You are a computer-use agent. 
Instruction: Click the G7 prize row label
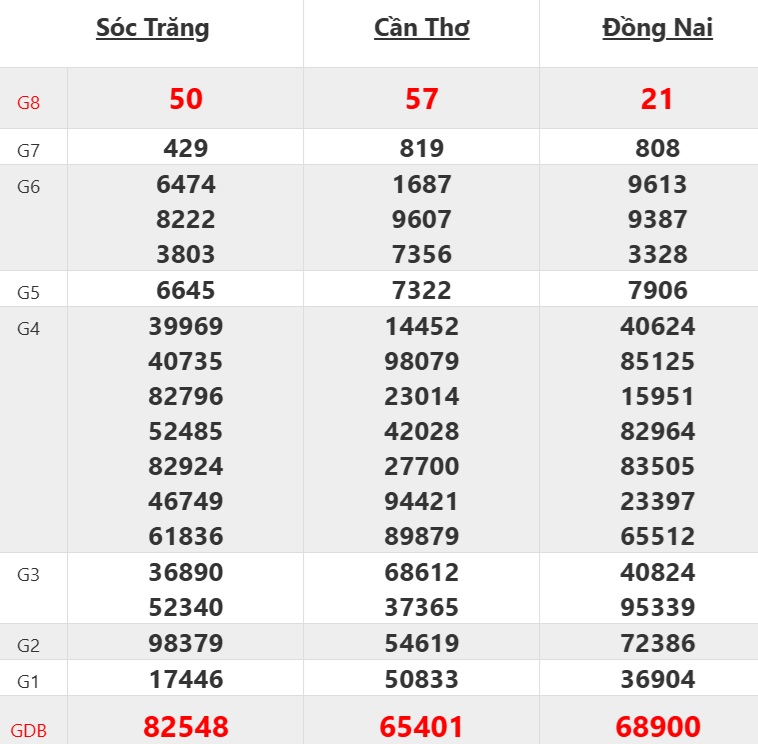[29, 152]
